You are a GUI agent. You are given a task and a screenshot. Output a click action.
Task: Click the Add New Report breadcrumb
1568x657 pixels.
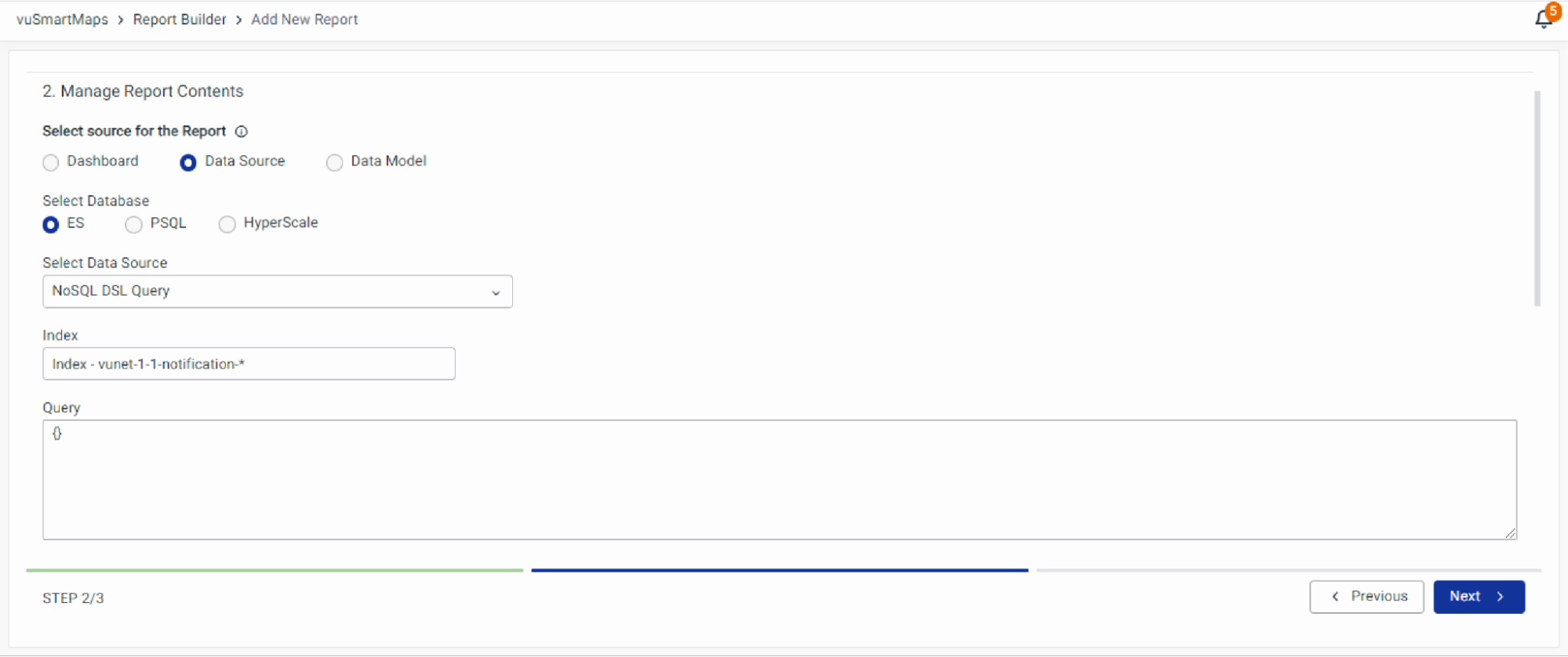pos(304,20)
